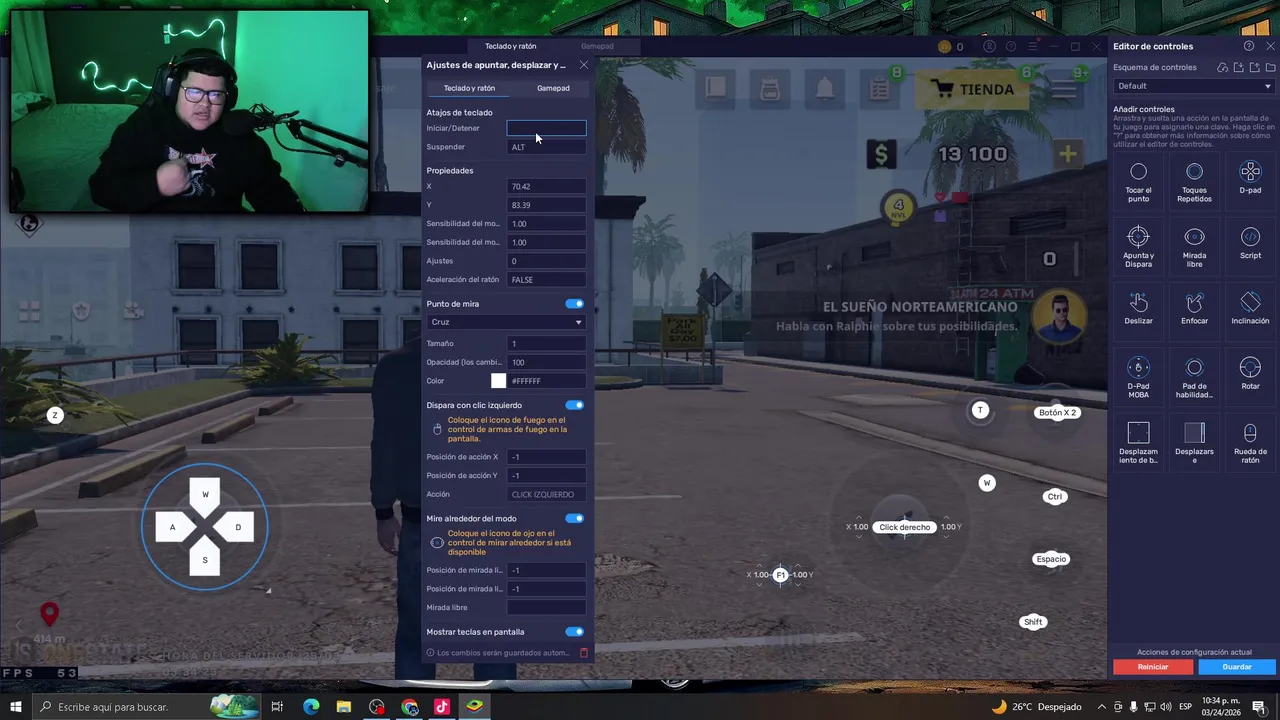
Task: Toggle the Punto de mira switch
Action: click(x=574, y=304)
